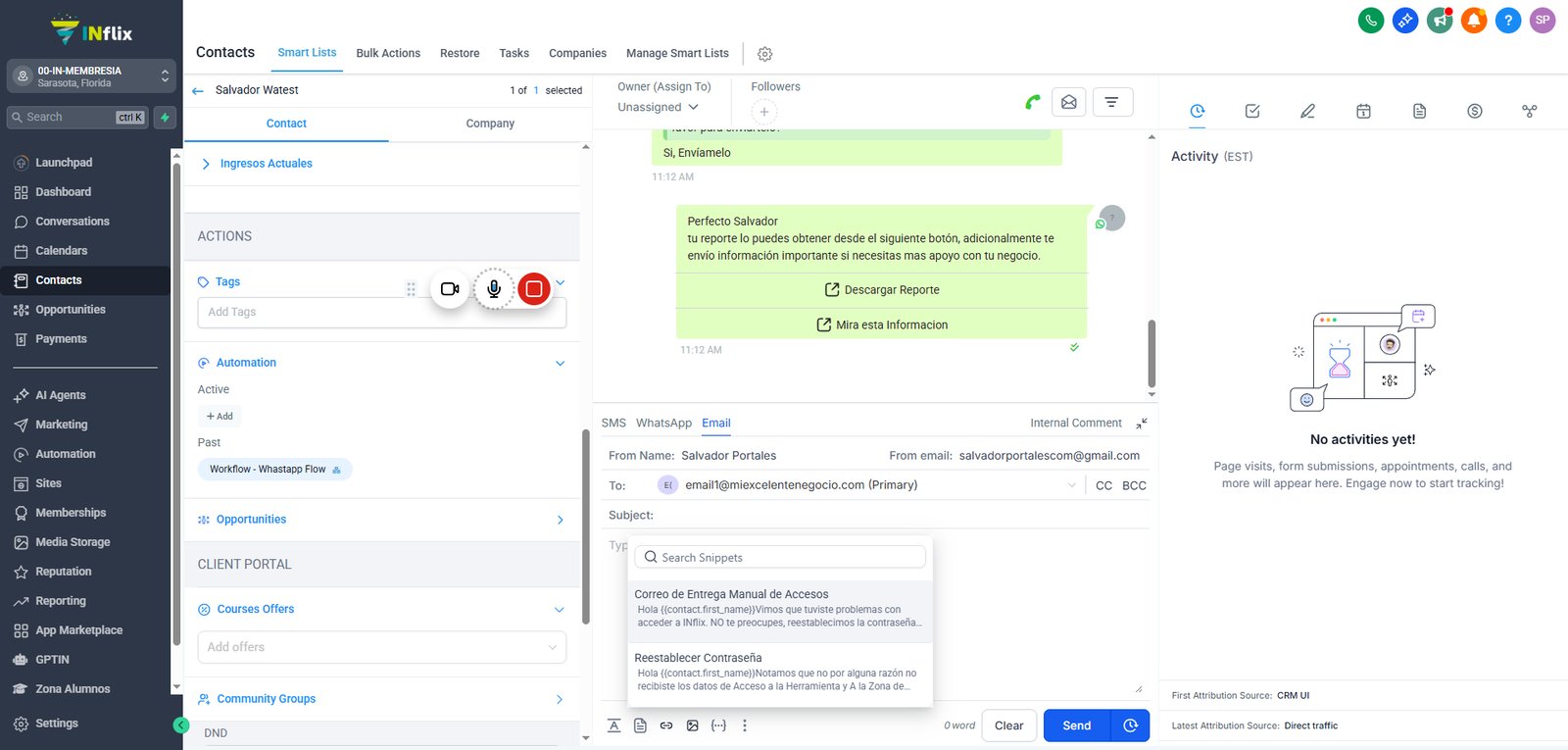
Task: Click the Send email button
Action: (x=1077, y=725)
